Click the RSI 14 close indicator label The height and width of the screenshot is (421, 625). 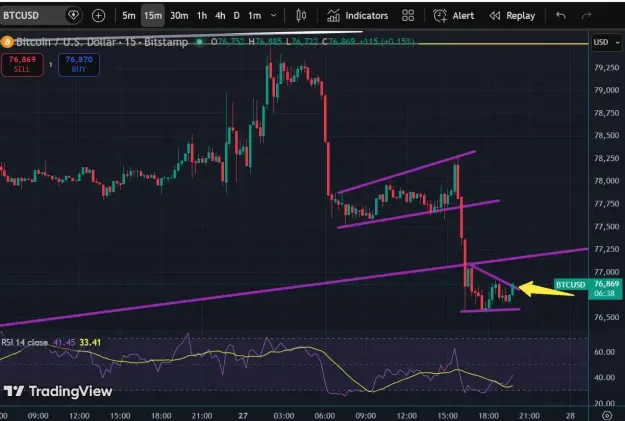[x=25, y=342]
